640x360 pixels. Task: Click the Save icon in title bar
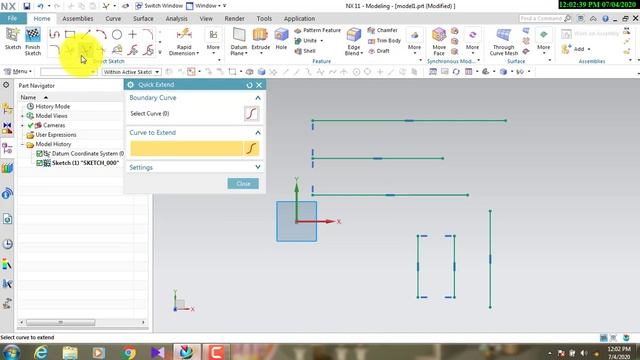pos(27,6)
